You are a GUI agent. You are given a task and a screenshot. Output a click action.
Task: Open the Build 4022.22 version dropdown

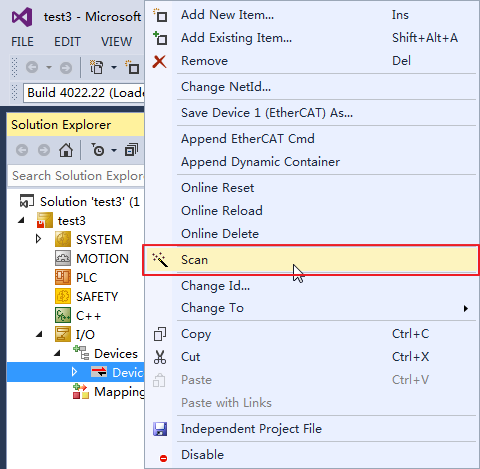pyautogui.click(x=84, y=93)
